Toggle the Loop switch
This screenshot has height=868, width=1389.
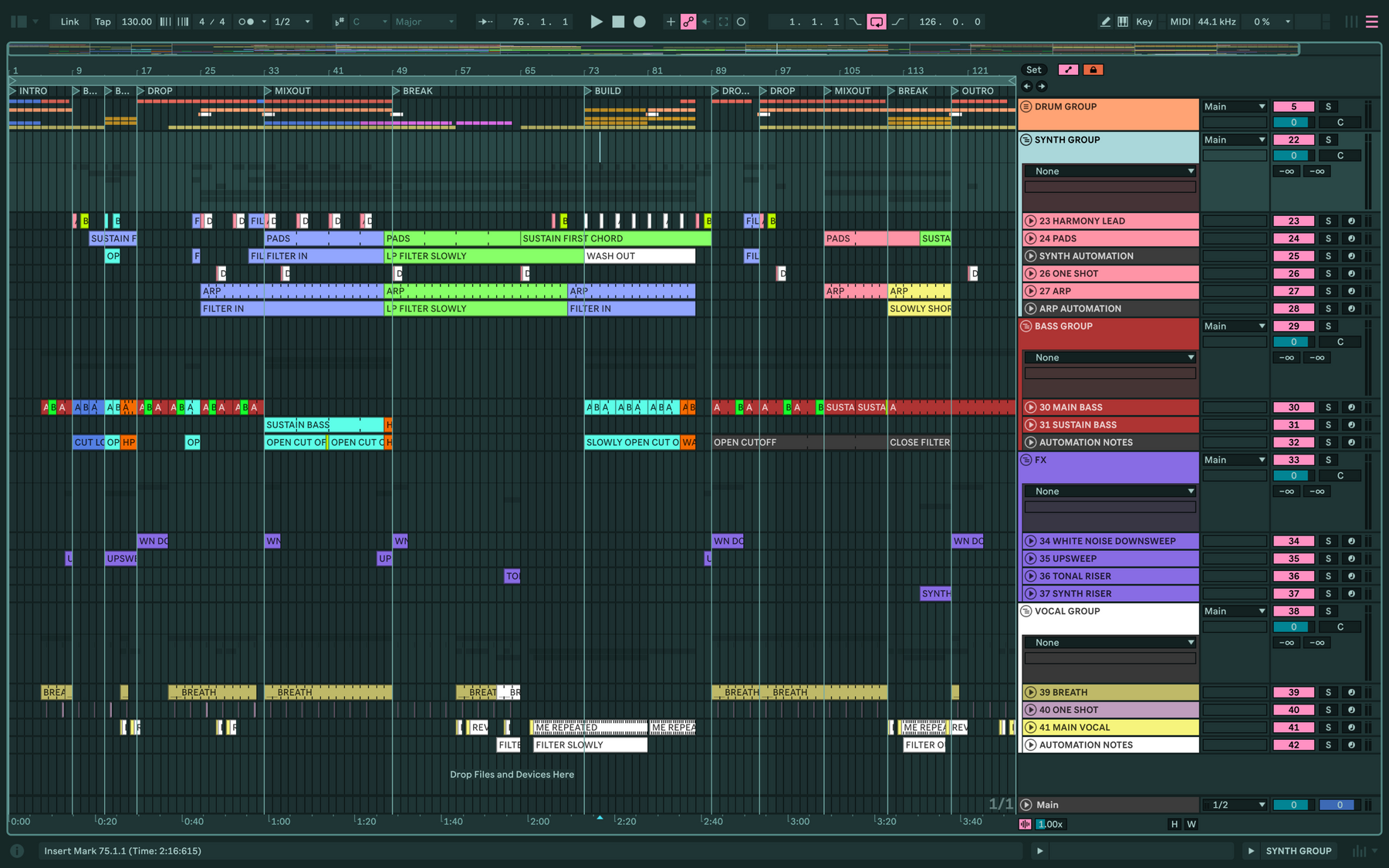877,22
